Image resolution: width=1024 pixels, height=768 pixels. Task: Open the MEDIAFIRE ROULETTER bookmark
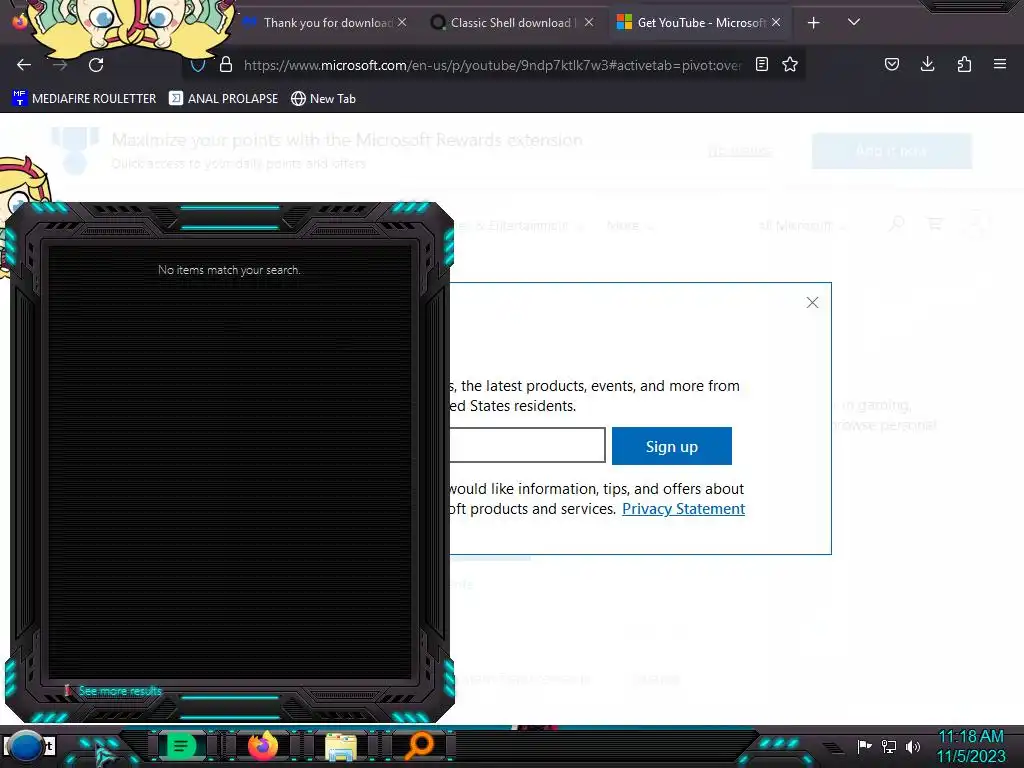pyautogui.click(x=84, y=99)
